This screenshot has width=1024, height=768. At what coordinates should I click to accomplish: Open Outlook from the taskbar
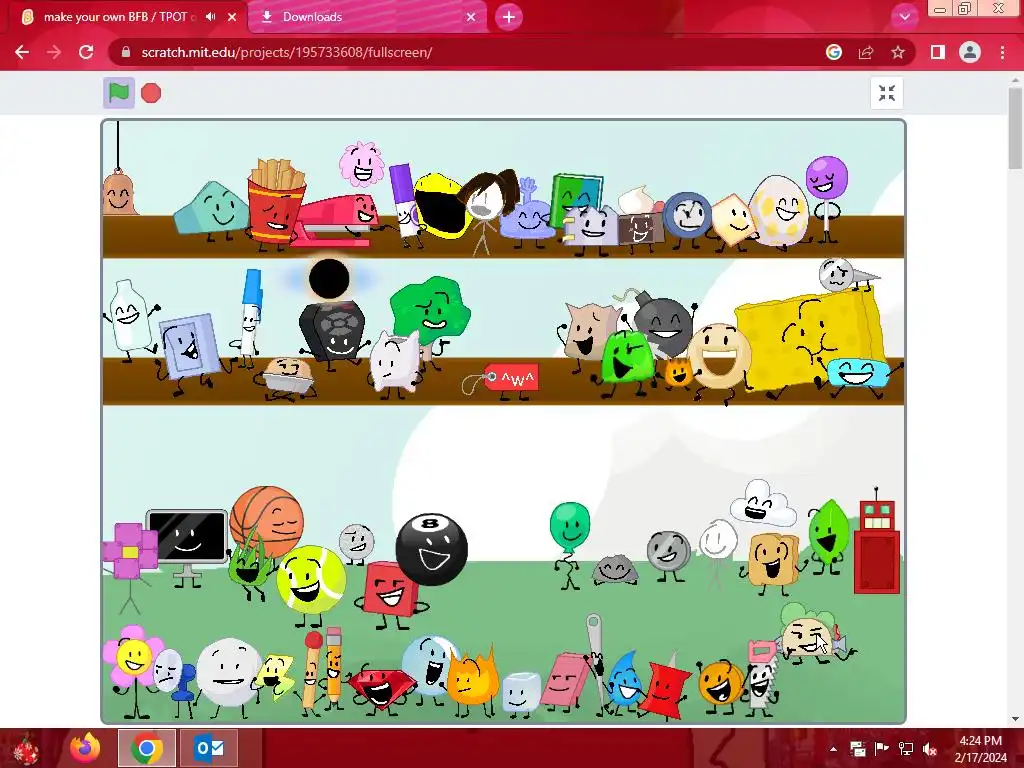click(x=209, y=748)
